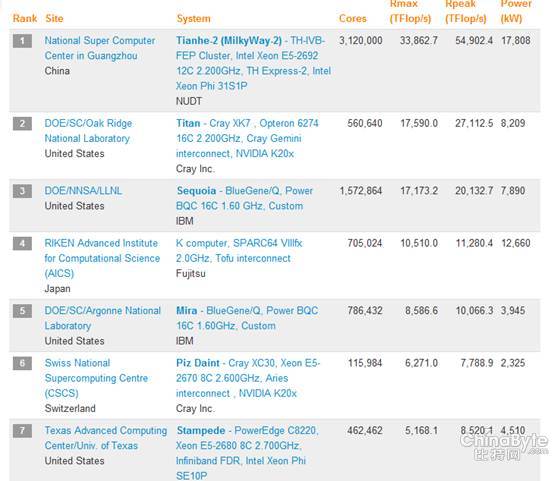Select the Rpeak value 20,132.7
Image resolution: width=554 pixels, height=481 pixels.
point(474,191)
